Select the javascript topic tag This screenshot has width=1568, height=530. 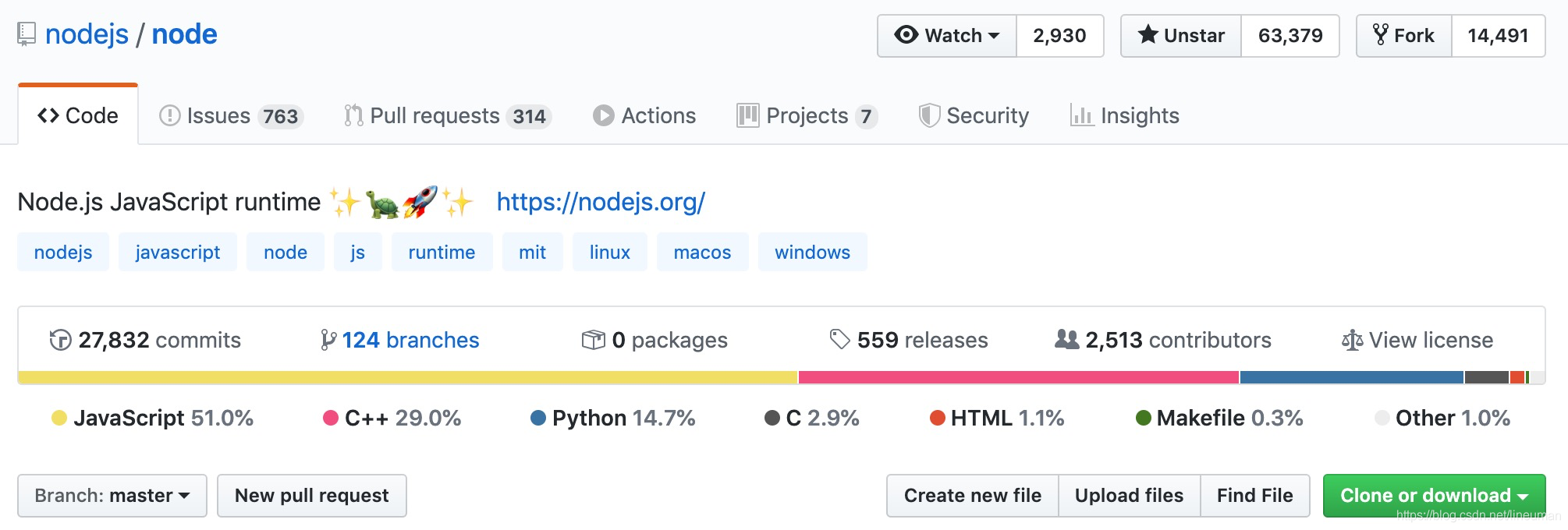tap(178, 253)
